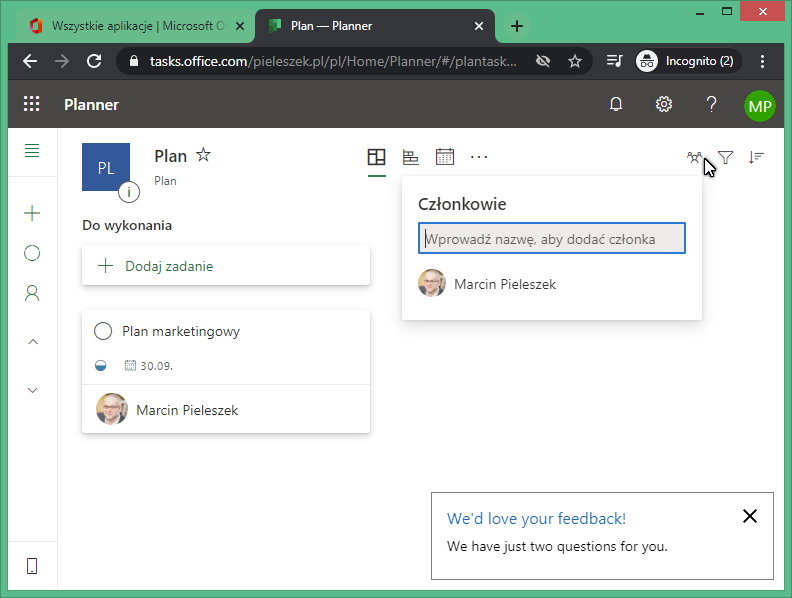This screenshot has height=598, width=792.
Task: Click the help question mark icon
Action: 711,104
